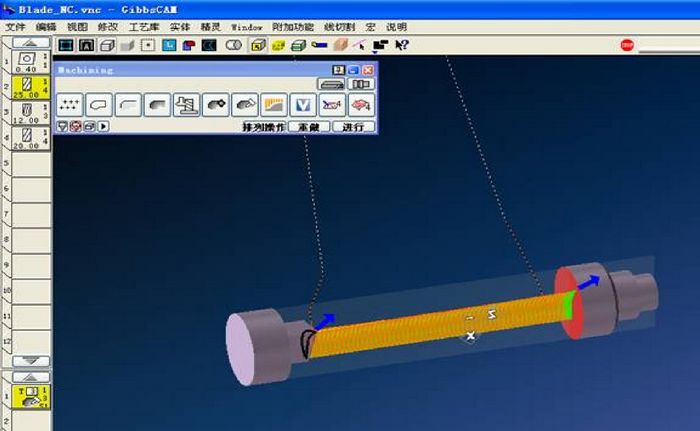Click the dark crescent toolbar icon
Screen dimensions: 700x431
209,45
